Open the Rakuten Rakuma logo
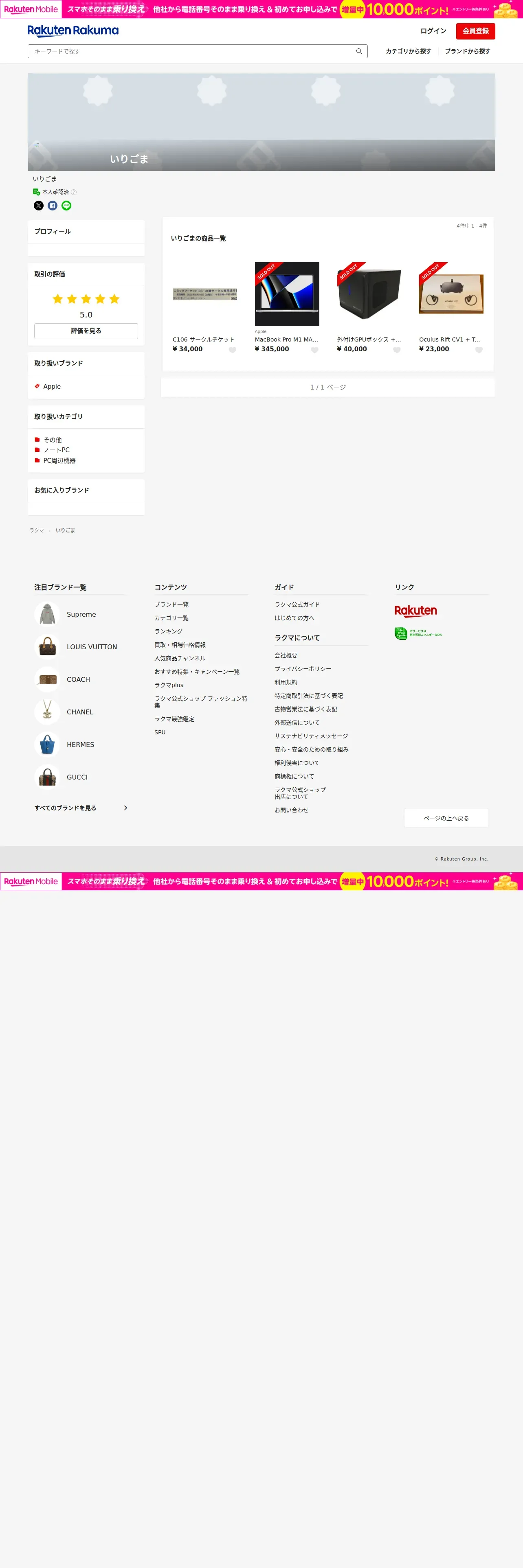Screen dimensions: 523x1568 (x=73, y=31)
